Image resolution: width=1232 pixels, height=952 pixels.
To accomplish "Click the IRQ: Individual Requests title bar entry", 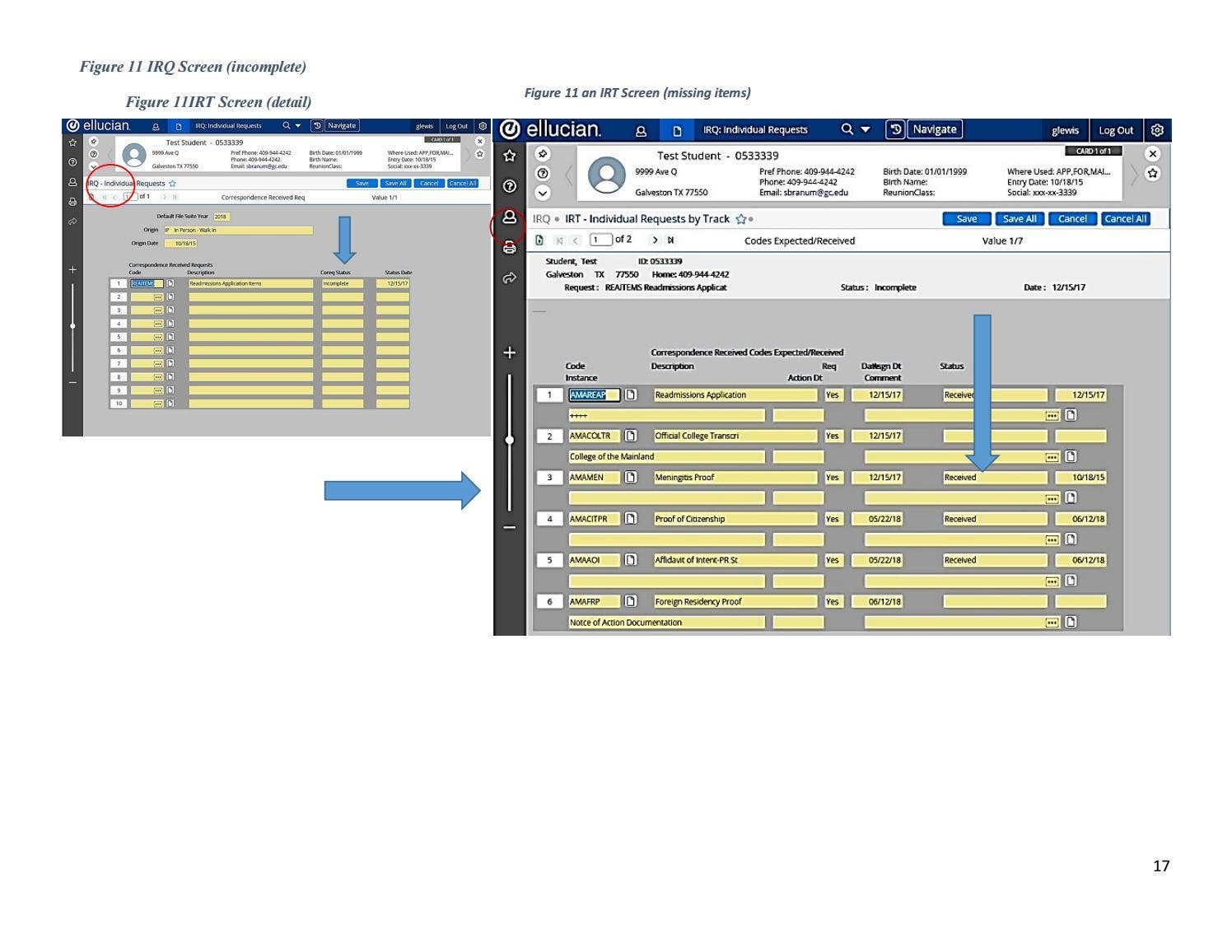I will [755, 129].
